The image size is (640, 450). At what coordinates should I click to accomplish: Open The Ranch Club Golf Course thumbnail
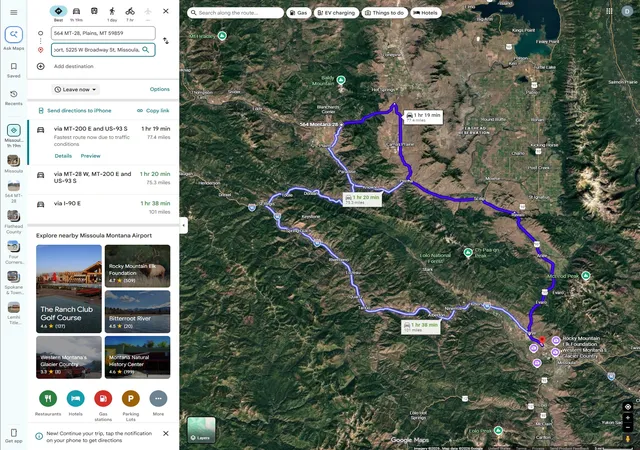tap(69, 289)
